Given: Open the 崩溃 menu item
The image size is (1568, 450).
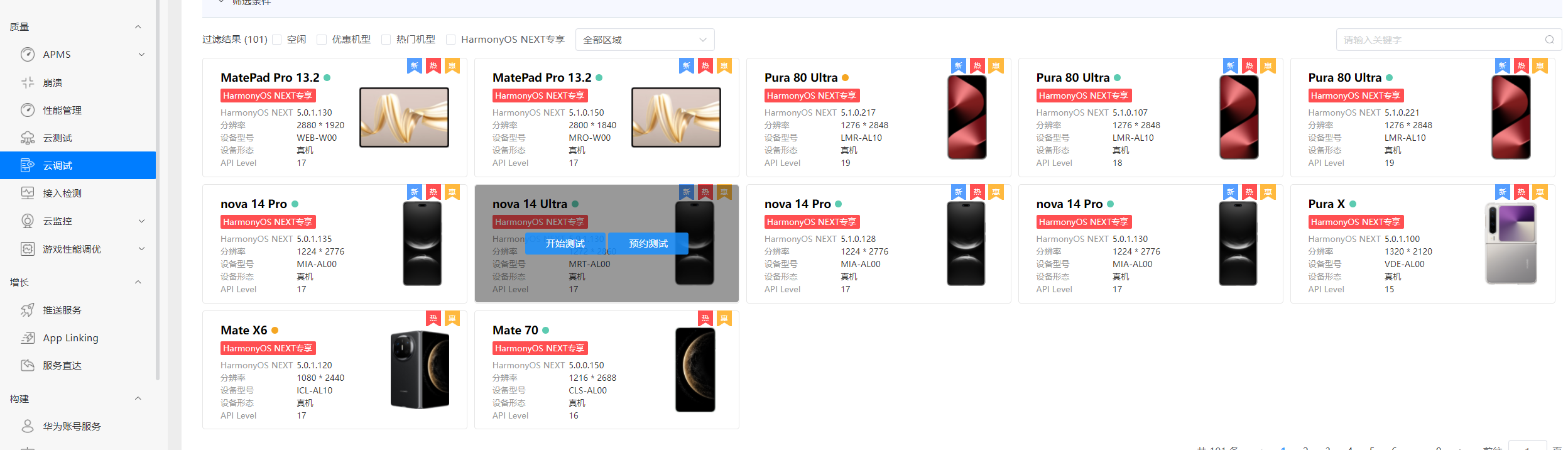Looking at the screenshot, I should pyautogui.click(x=78, y=82).
